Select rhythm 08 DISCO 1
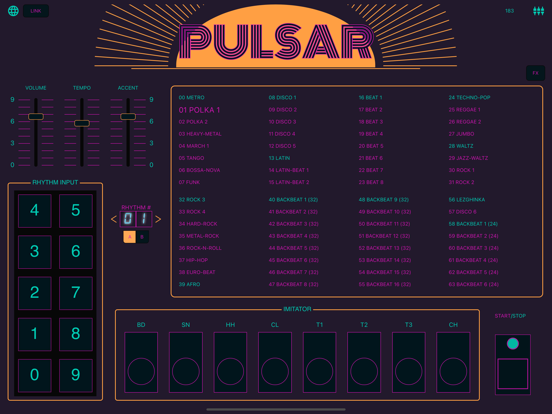The height and width of the screenshot is (414, 552). click(x=283, y=98)
